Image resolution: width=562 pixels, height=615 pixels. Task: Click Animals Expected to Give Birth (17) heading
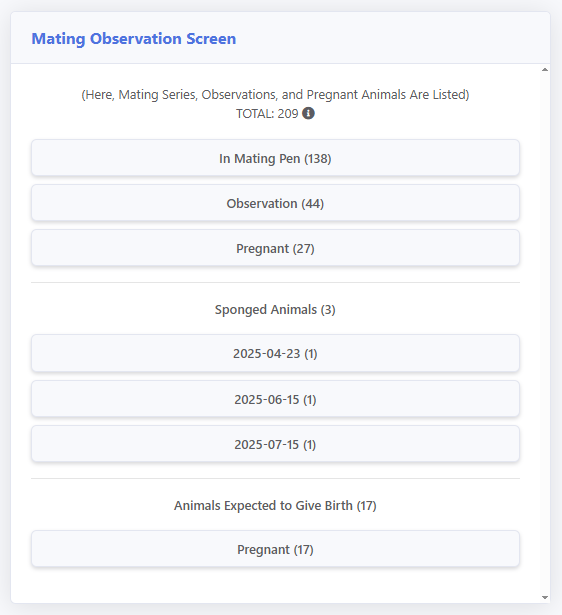coord(275,506)
